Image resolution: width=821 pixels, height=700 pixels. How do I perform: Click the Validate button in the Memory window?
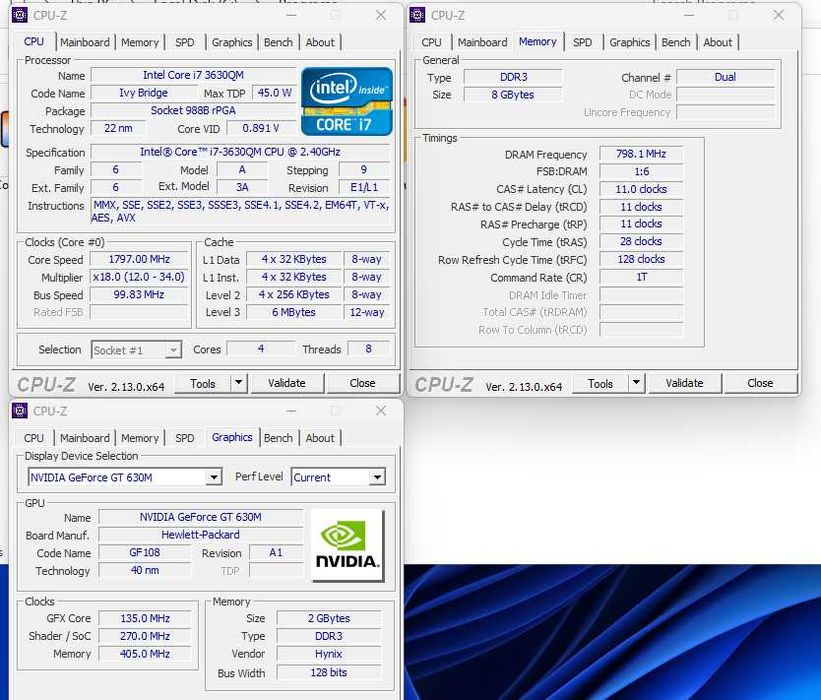tap(684, 384)
